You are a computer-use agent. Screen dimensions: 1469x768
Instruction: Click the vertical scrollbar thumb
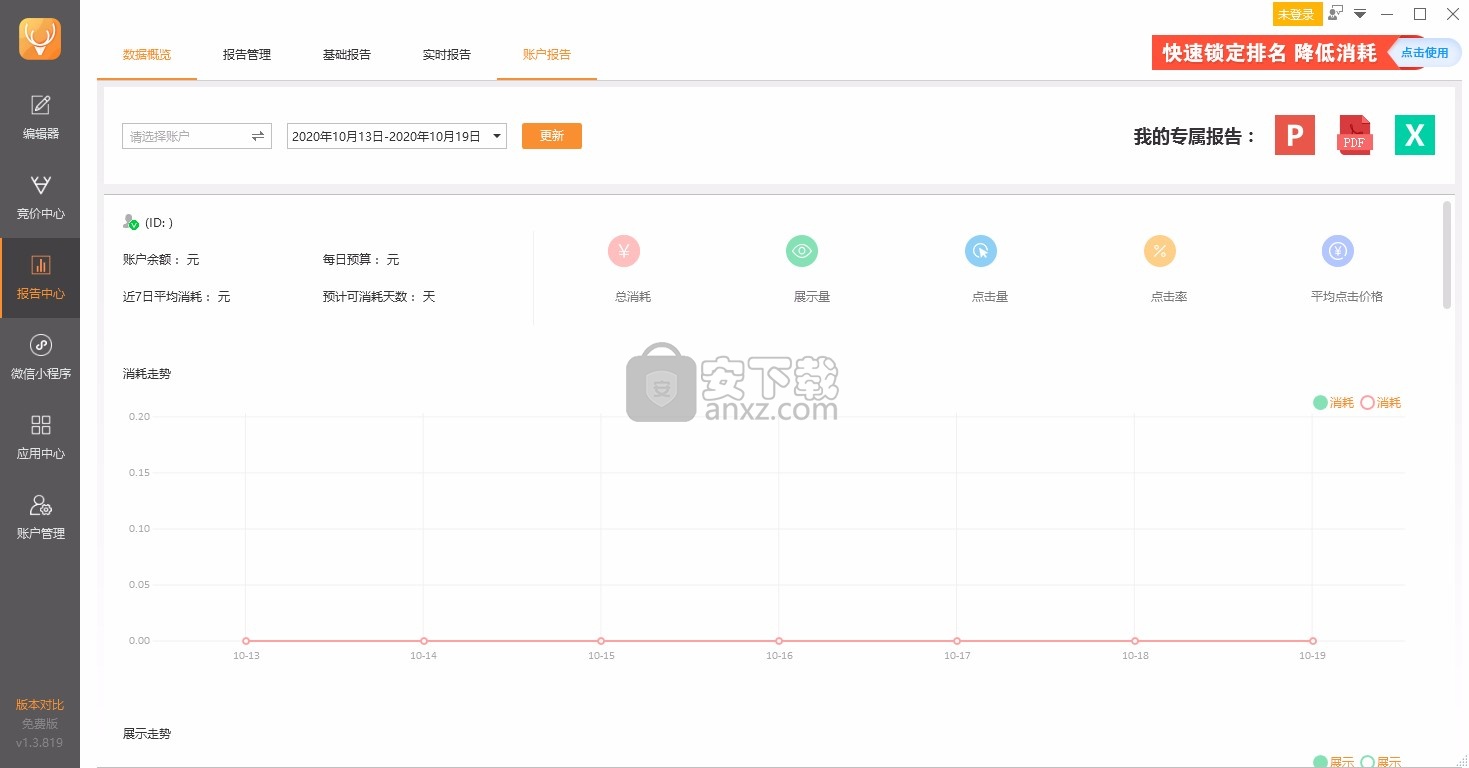pyautogui.click(x=1447, y=255)
